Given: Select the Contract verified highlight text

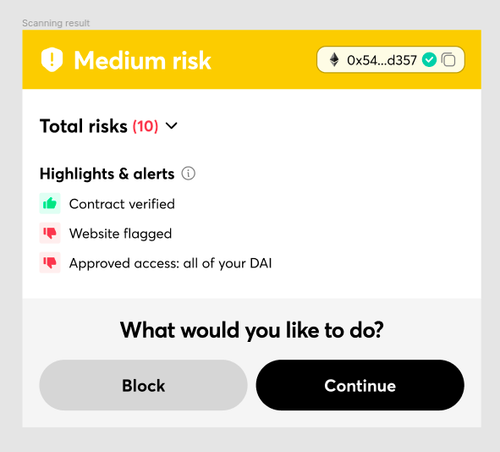Looking at the screenshot, I should (122, 204).
